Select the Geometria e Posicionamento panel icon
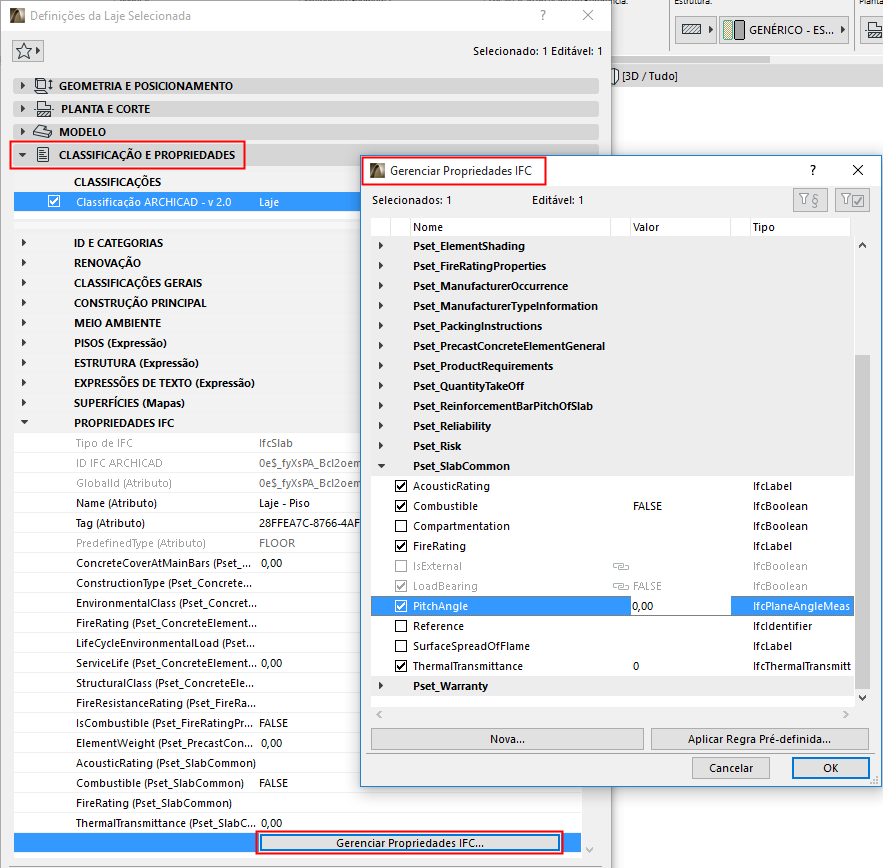This screenshot has width=883, height=868. (x=42, y=87)
